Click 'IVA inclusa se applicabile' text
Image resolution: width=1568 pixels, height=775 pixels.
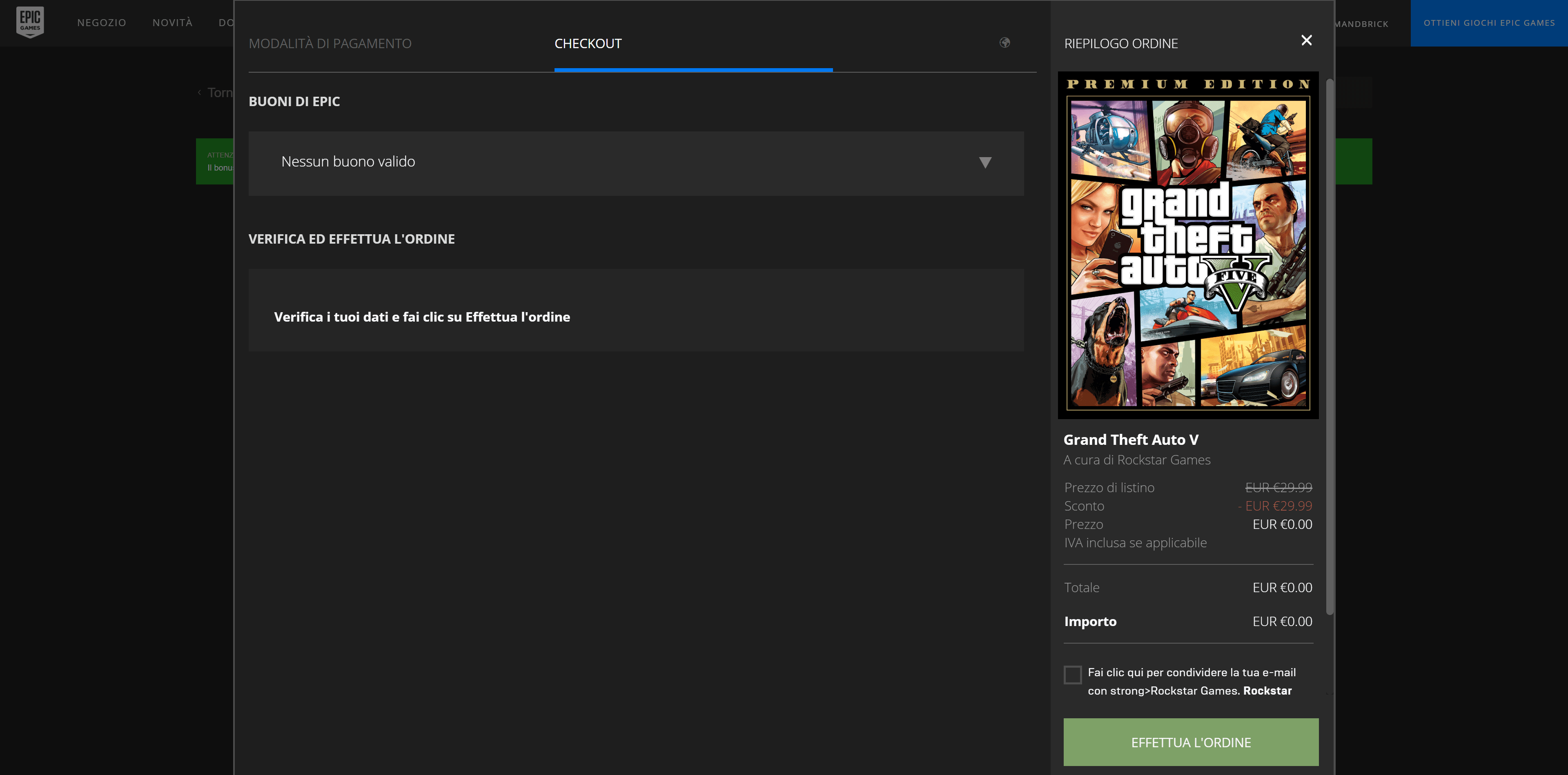[x=1135, y=543]
